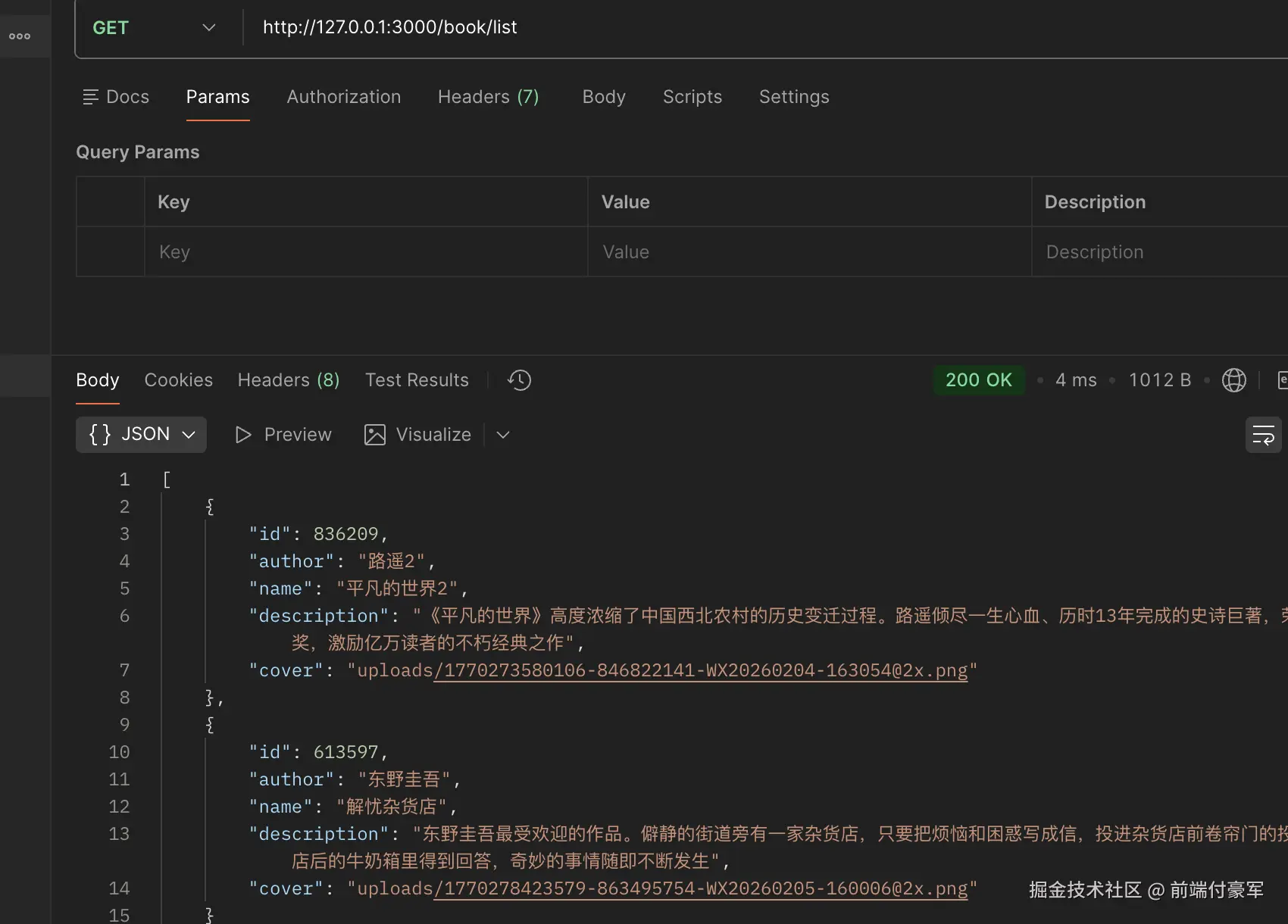Click the name value "解忧杂货店"

click(x=392, y=807)
